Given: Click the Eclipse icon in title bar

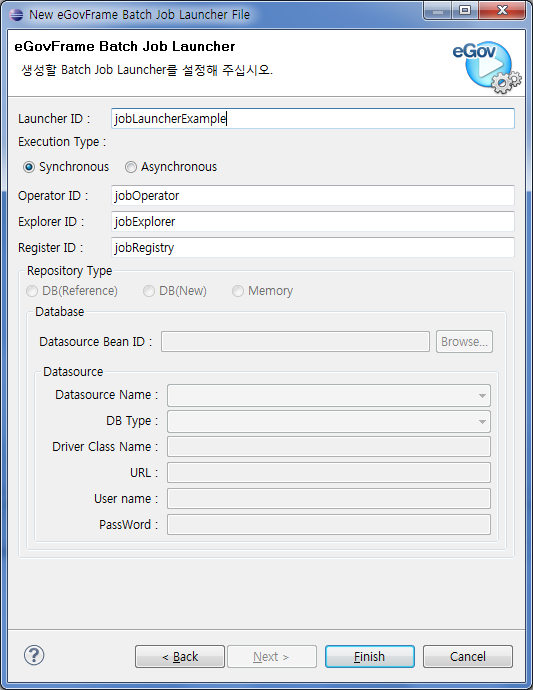Looking at the screenshot, I should tap(16, 15).
